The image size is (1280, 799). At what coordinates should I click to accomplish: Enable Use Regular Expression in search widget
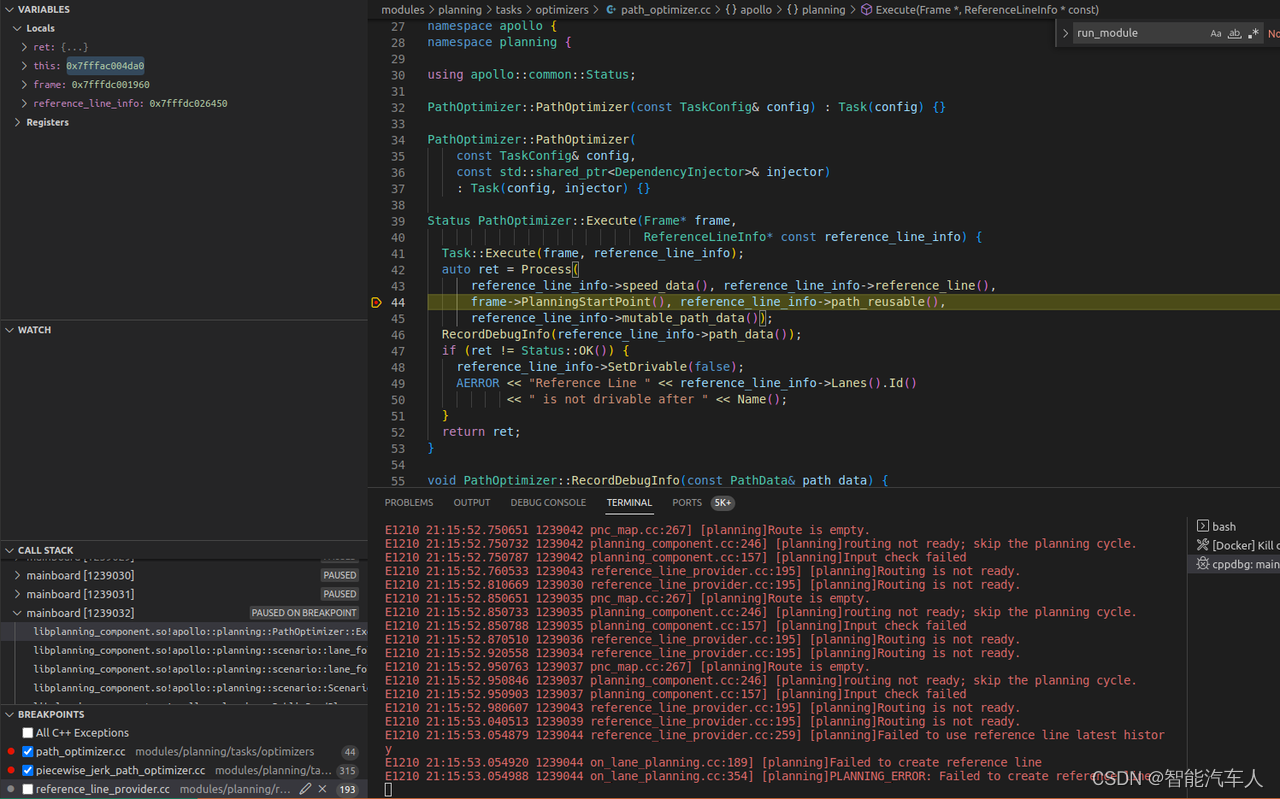[1253, 33]
